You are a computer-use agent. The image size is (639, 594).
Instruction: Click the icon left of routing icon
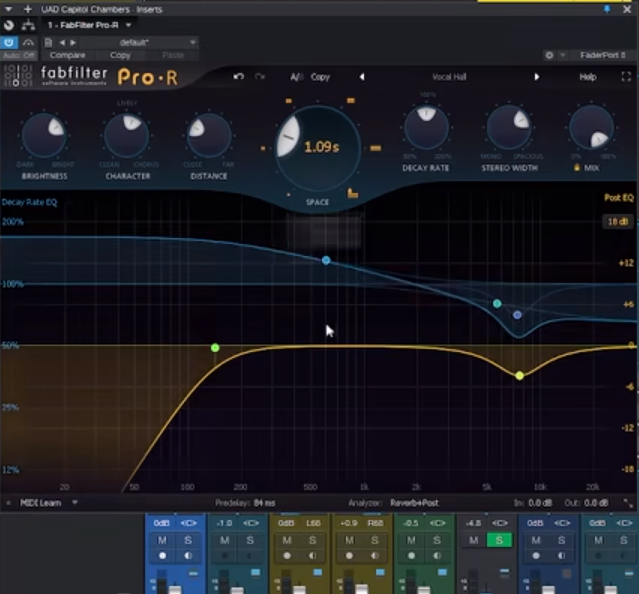(9, 25)
